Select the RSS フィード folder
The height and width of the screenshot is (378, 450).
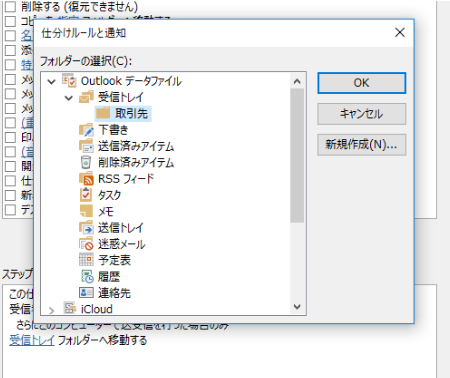tap(126, 179)
